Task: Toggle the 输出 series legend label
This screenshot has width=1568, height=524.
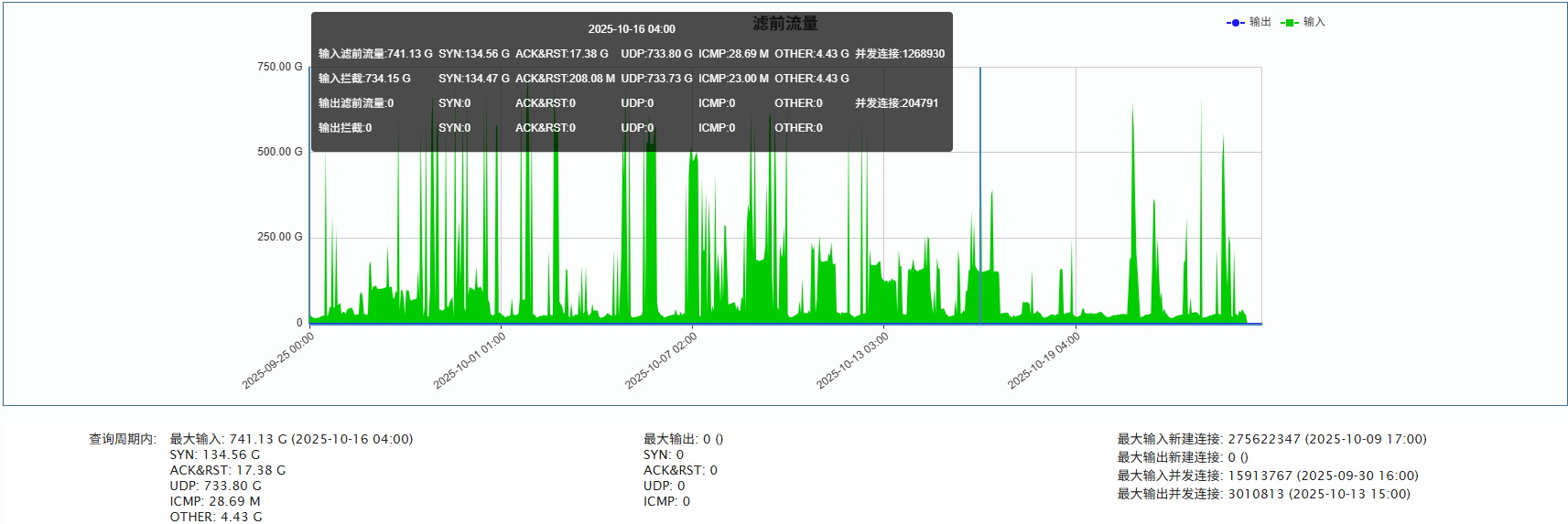Action: point(1260,22)
